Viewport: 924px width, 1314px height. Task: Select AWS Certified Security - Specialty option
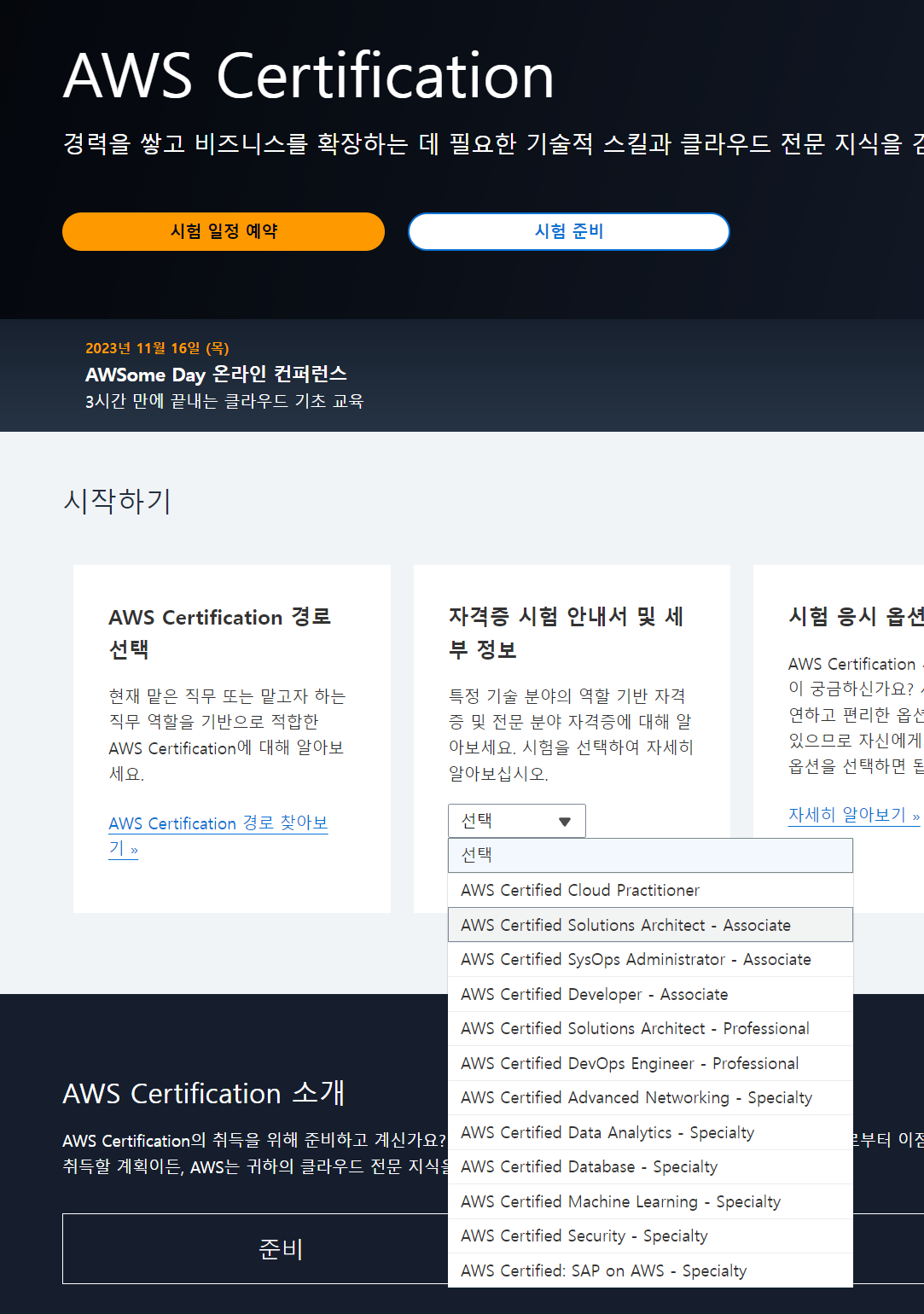click(x=650, y=1236)
